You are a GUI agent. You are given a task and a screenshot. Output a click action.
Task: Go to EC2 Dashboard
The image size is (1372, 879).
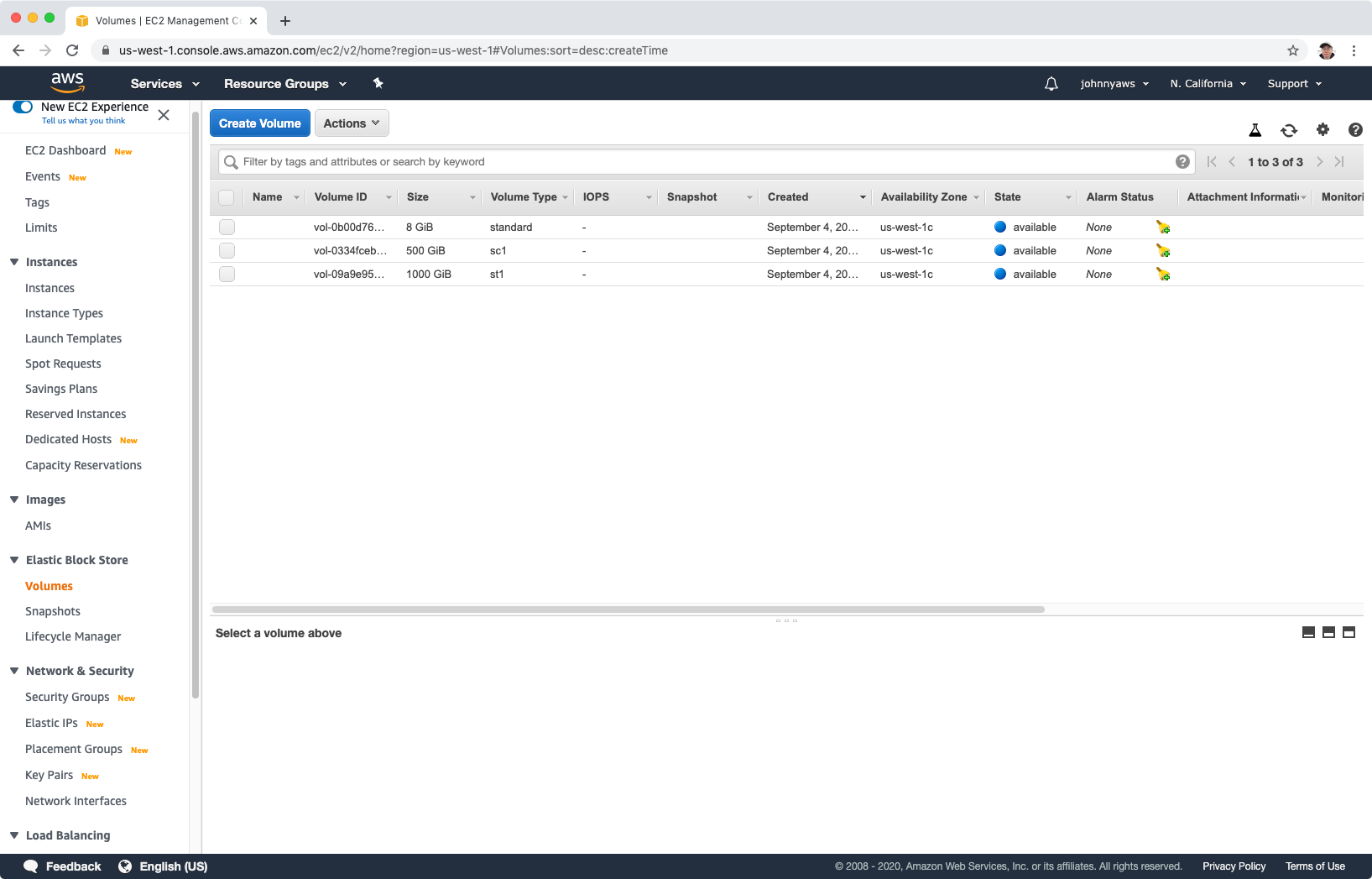coord(65,150)
